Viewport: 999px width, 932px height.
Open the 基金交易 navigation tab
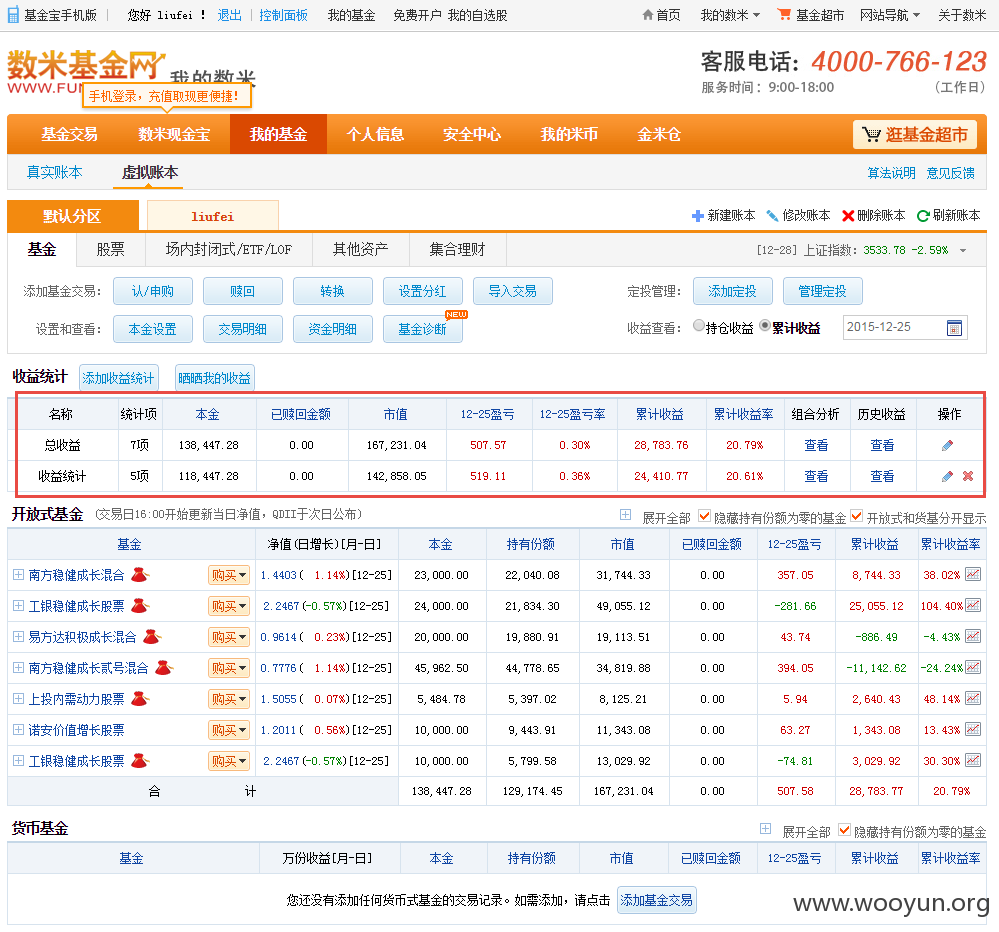(69, 134)
